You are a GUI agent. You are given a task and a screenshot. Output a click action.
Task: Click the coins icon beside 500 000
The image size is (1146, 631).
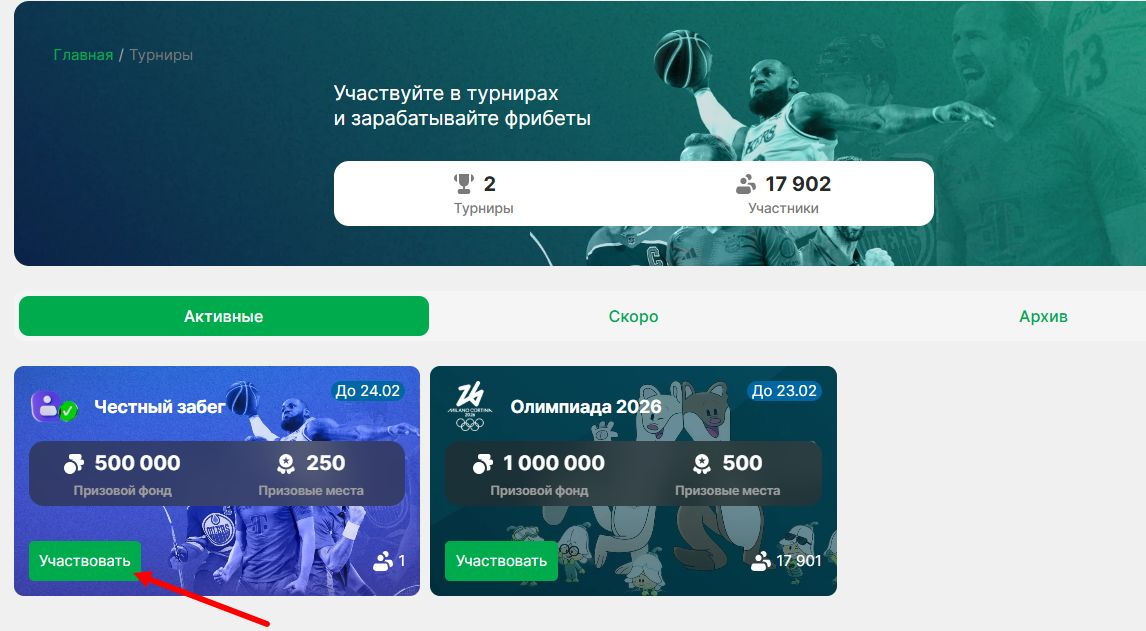click(74, 464)
